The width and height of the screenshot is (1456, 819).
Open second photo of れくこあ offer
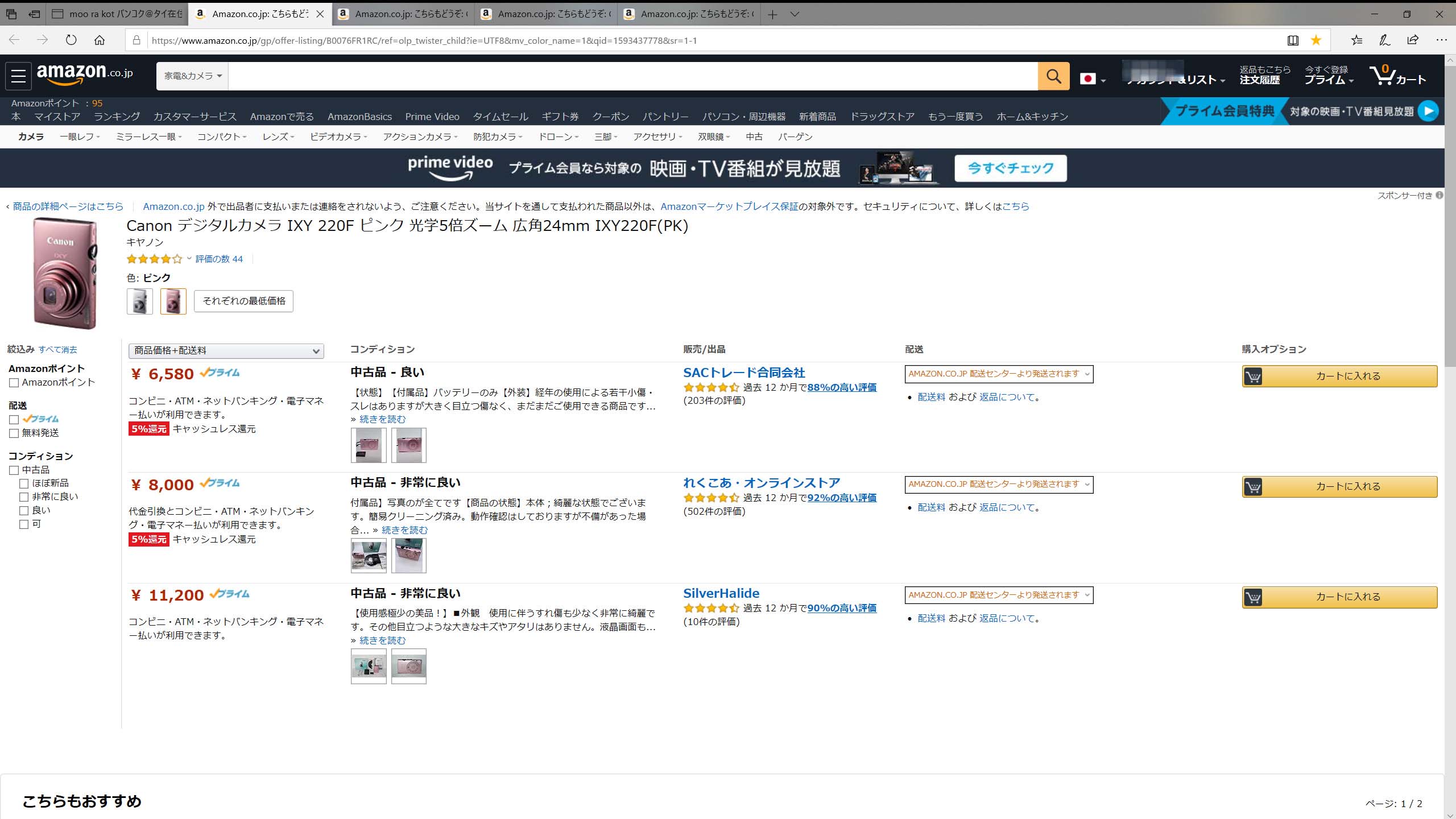pyautogui.click(x=408, y=555)
